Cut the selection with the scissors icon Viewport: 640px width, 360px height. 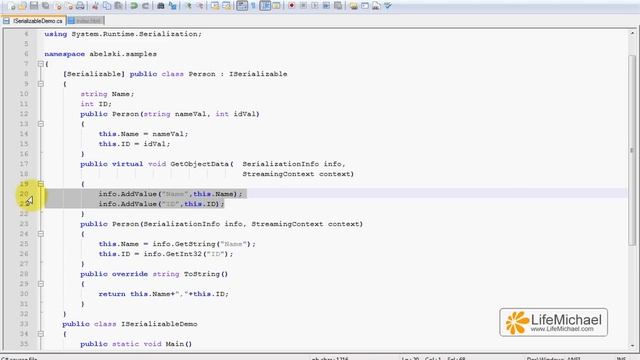point(95,6)
